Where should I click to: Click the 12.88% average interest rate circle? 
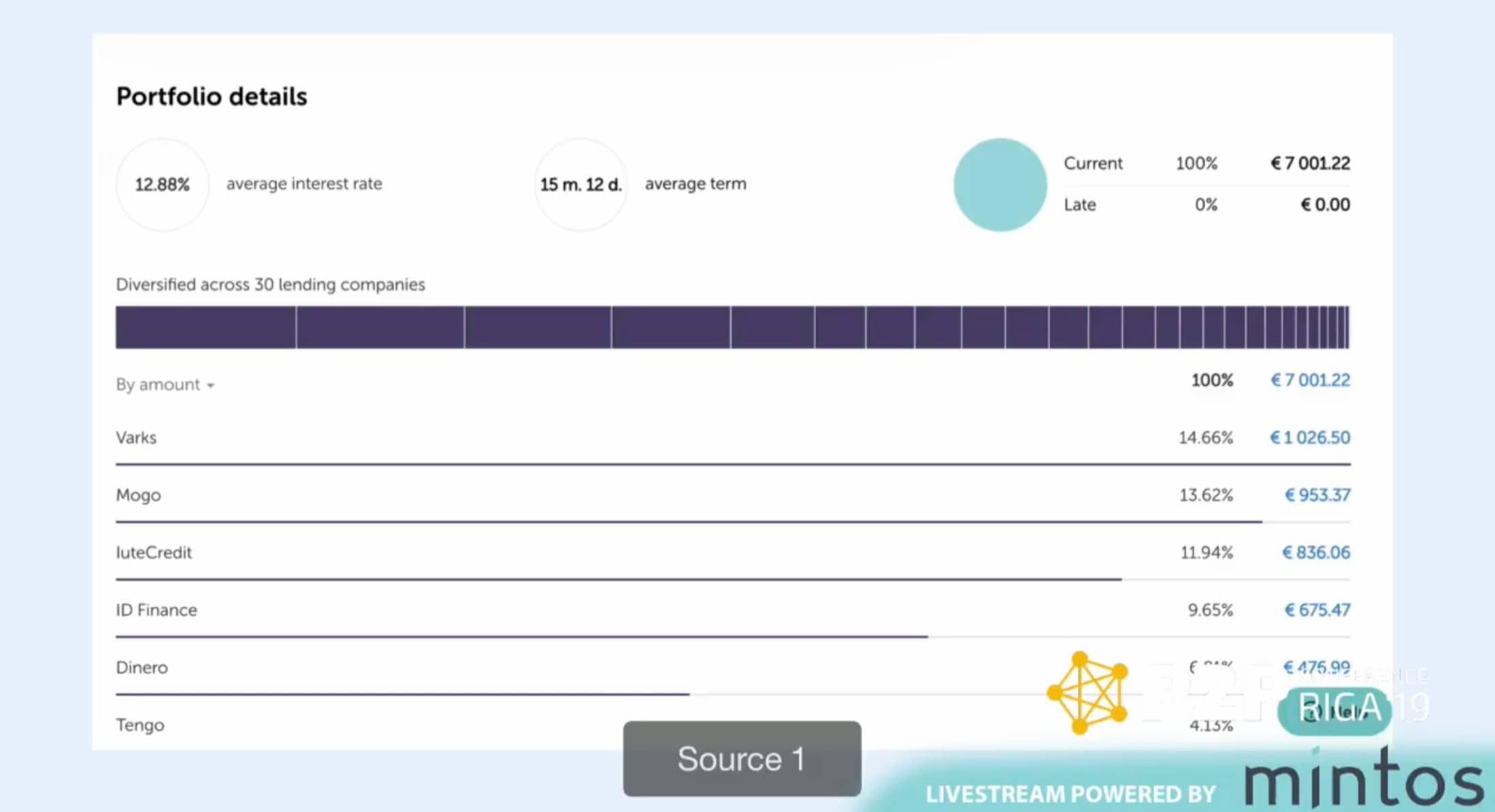pos(162,185)
